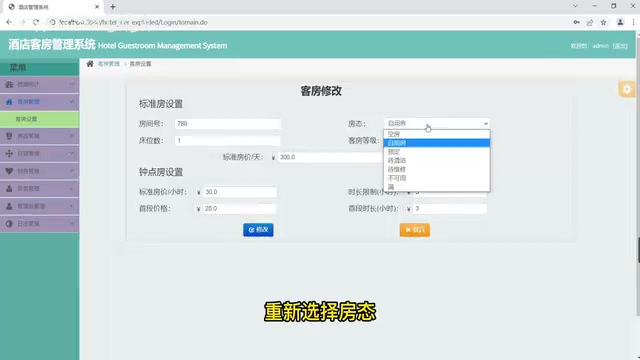Screen dimensions: 640x360
Task: Select the 酒店管理系统 browser tab
Action: [x=53, y=7]
